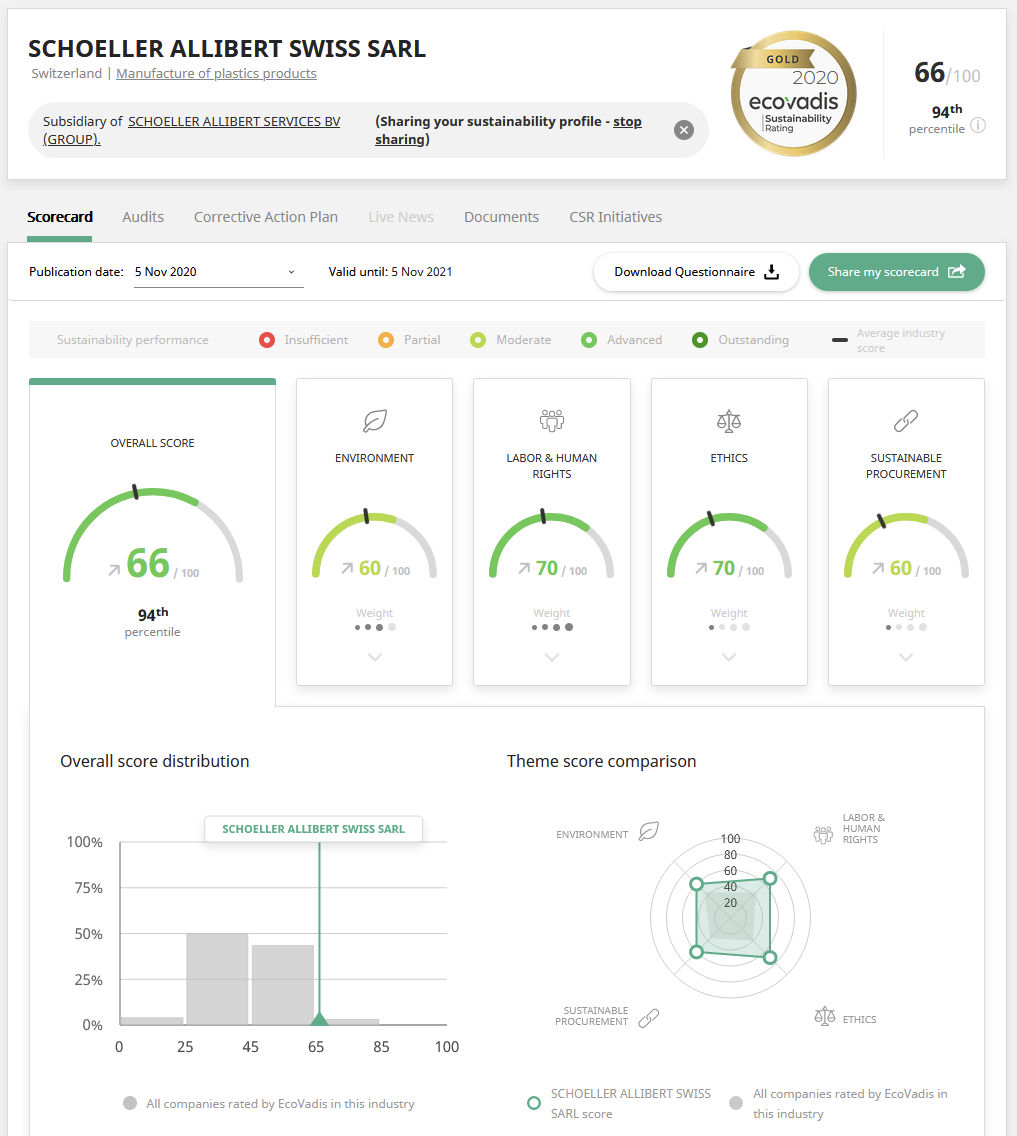Click the 'Valid until: 5 Nov 2021' text
The height and width of the screenshot is (1136, 1017).
390,272
